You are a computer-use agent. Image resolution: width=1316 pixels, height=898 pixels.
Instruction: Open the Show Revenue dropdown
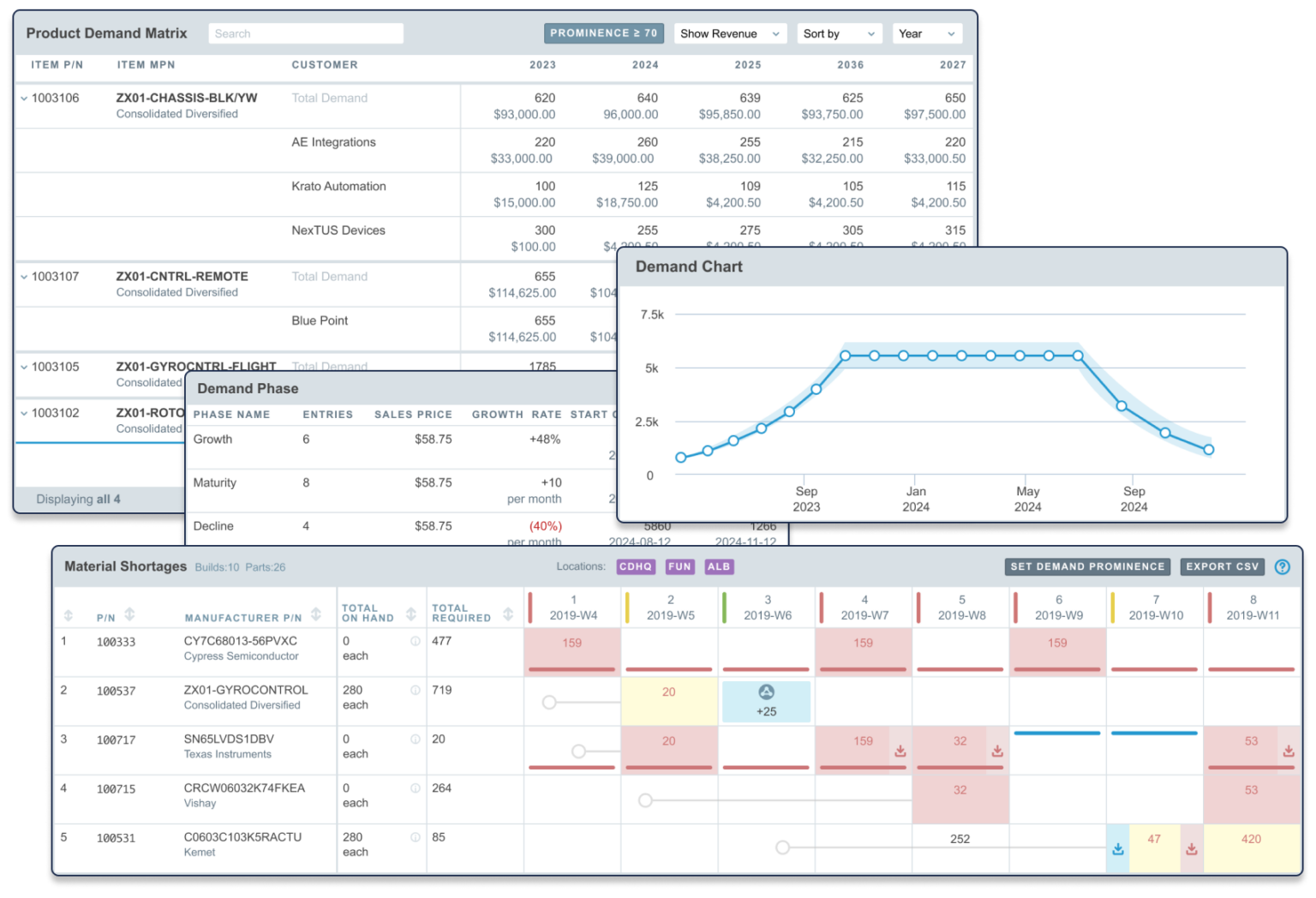click(729, 33)
